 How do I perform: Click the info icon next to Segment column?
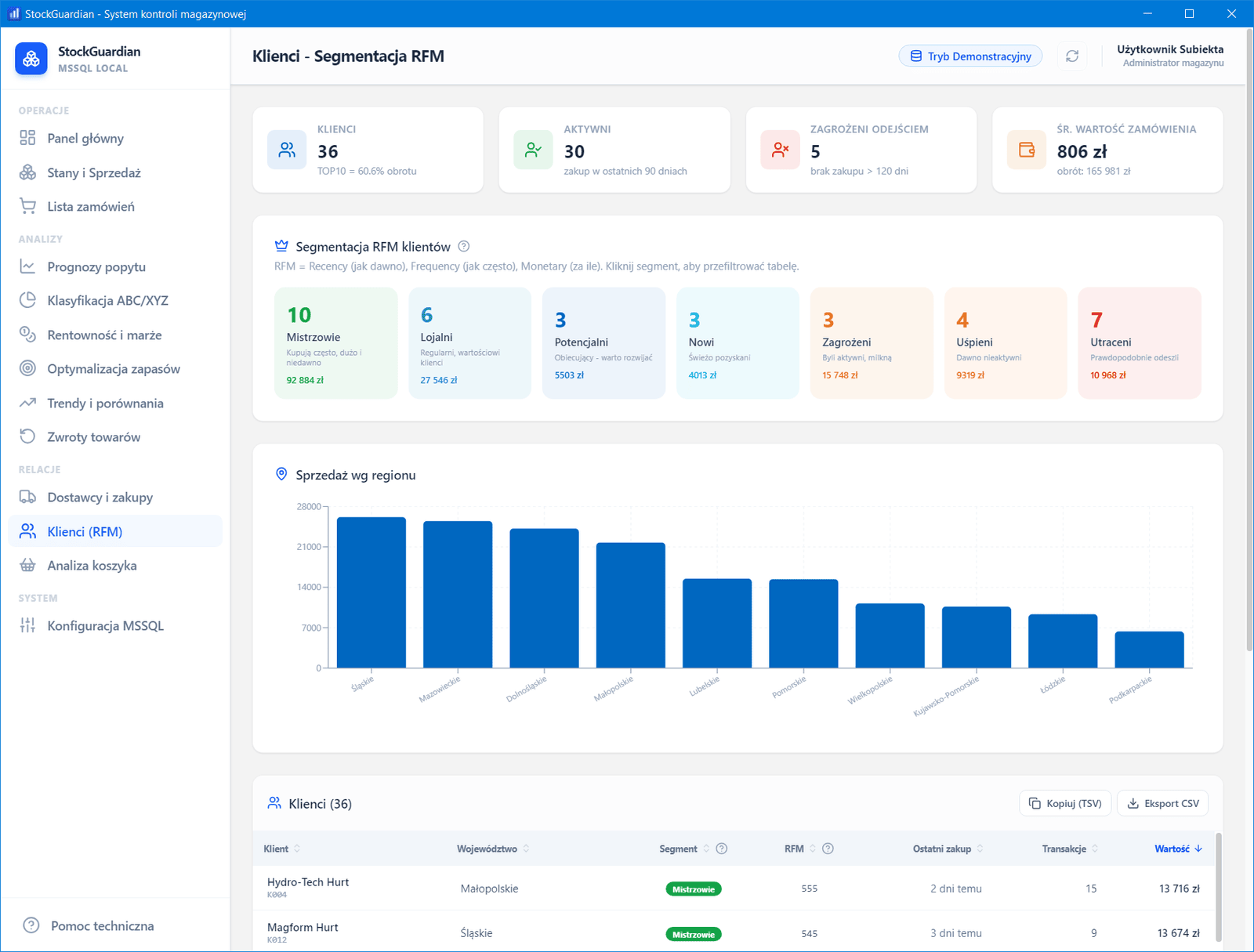tap(722, 849)
